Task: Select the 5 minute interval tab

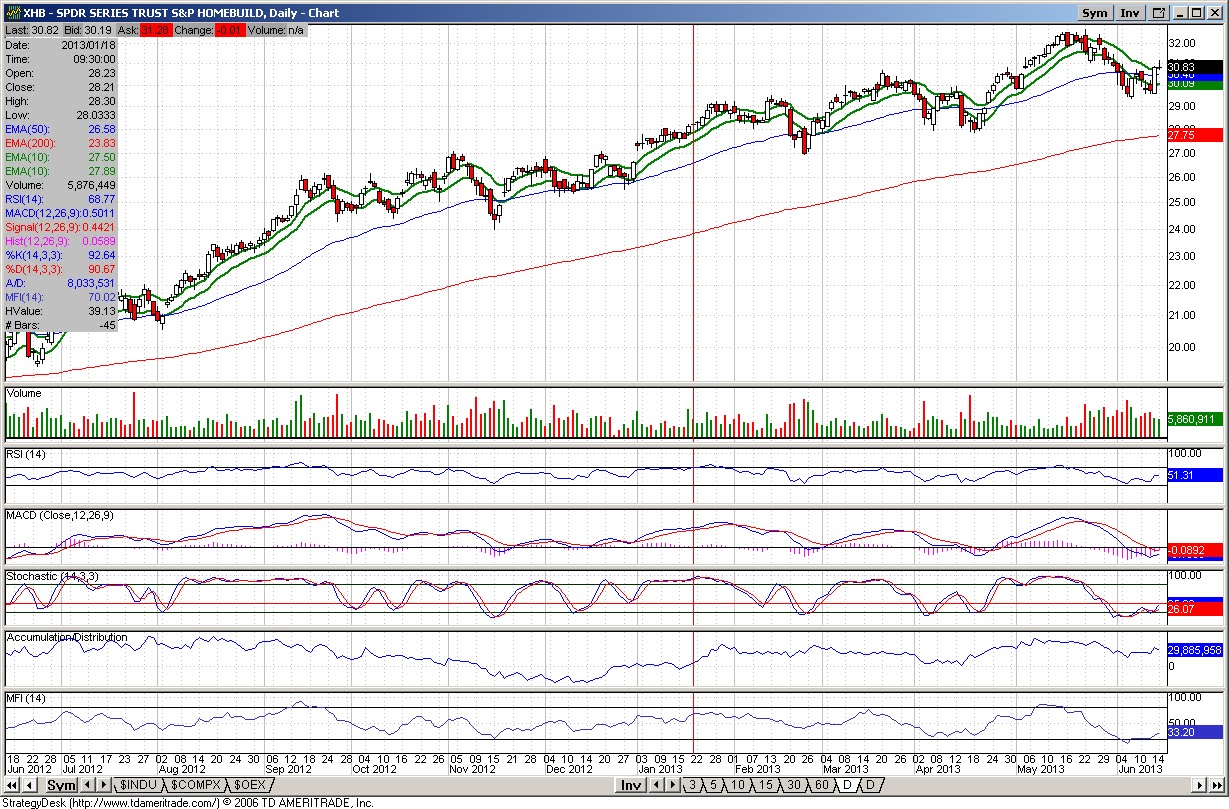Action: [714, 785]
